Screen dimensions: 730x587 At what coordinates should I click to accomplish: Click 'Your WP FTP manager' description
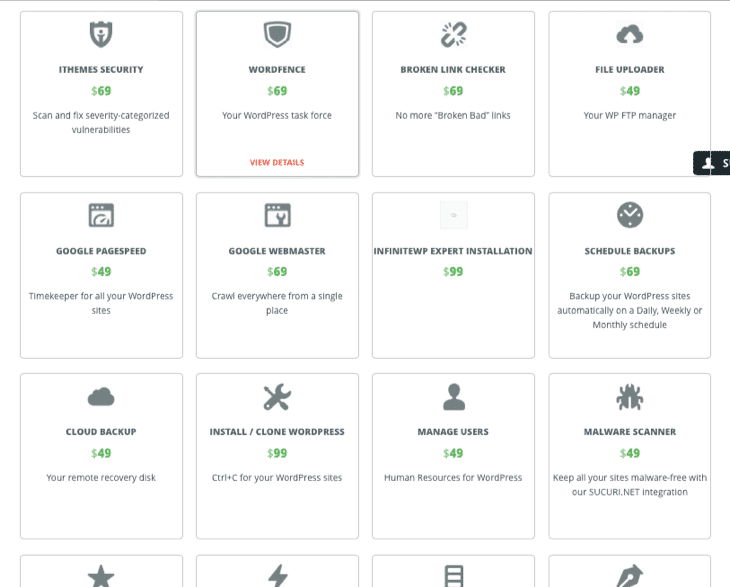[629, 115]
